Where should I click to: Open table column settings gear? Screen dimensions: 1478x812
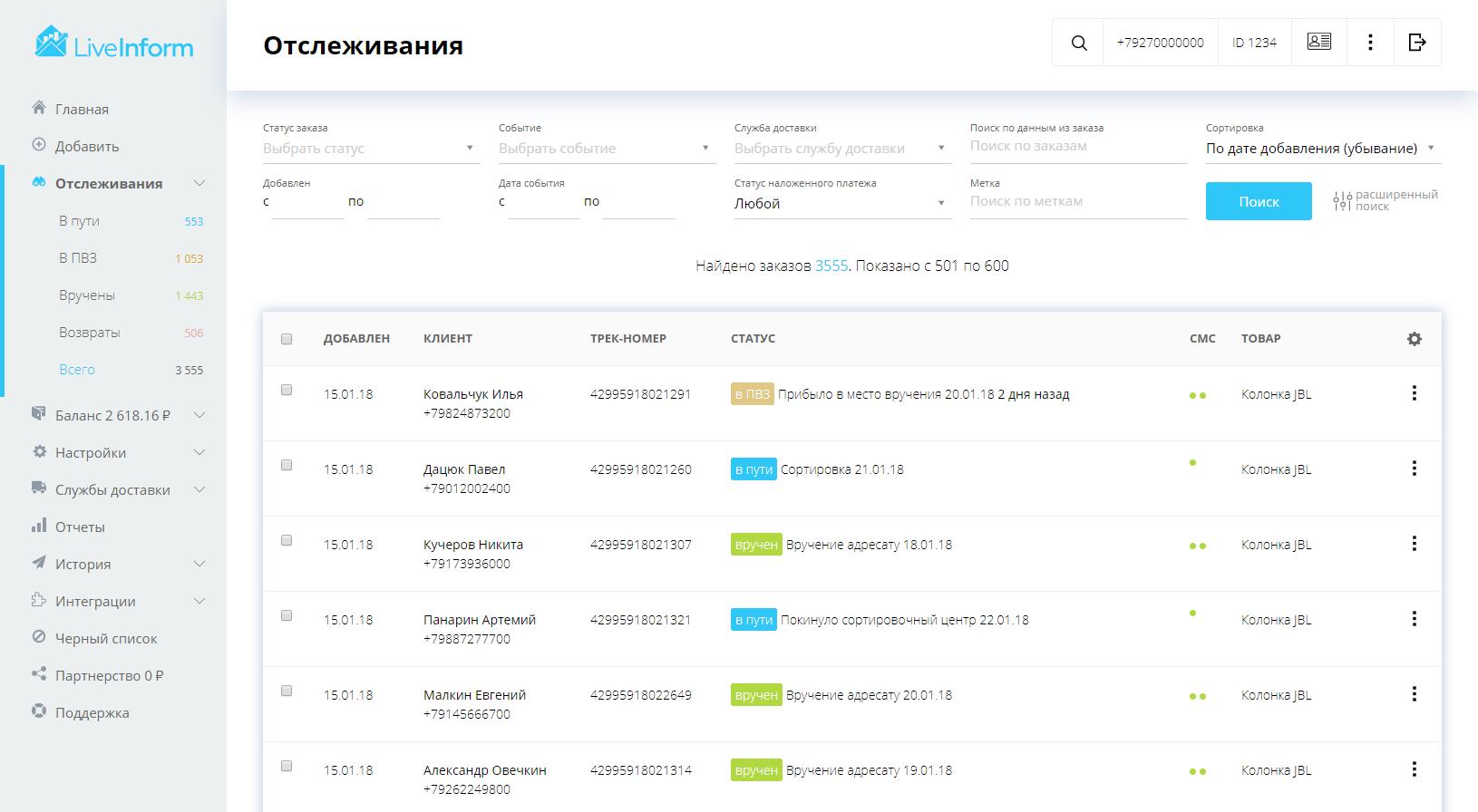pos(1414,339)
